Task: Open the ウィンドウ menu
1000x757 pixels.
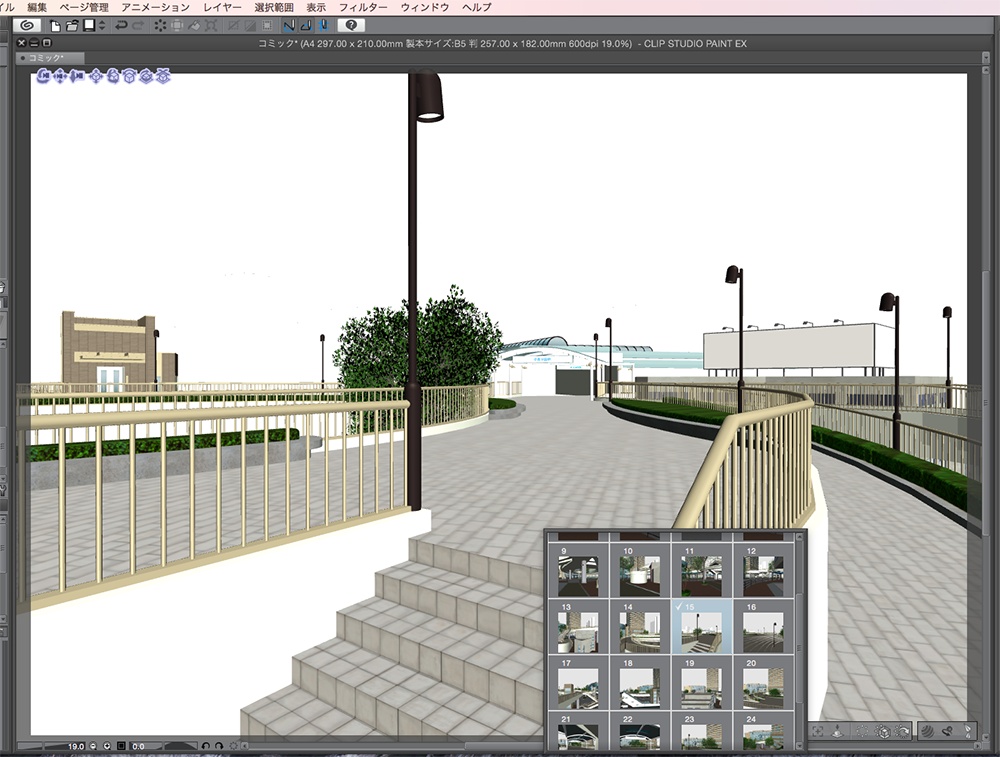Action: 425,7
